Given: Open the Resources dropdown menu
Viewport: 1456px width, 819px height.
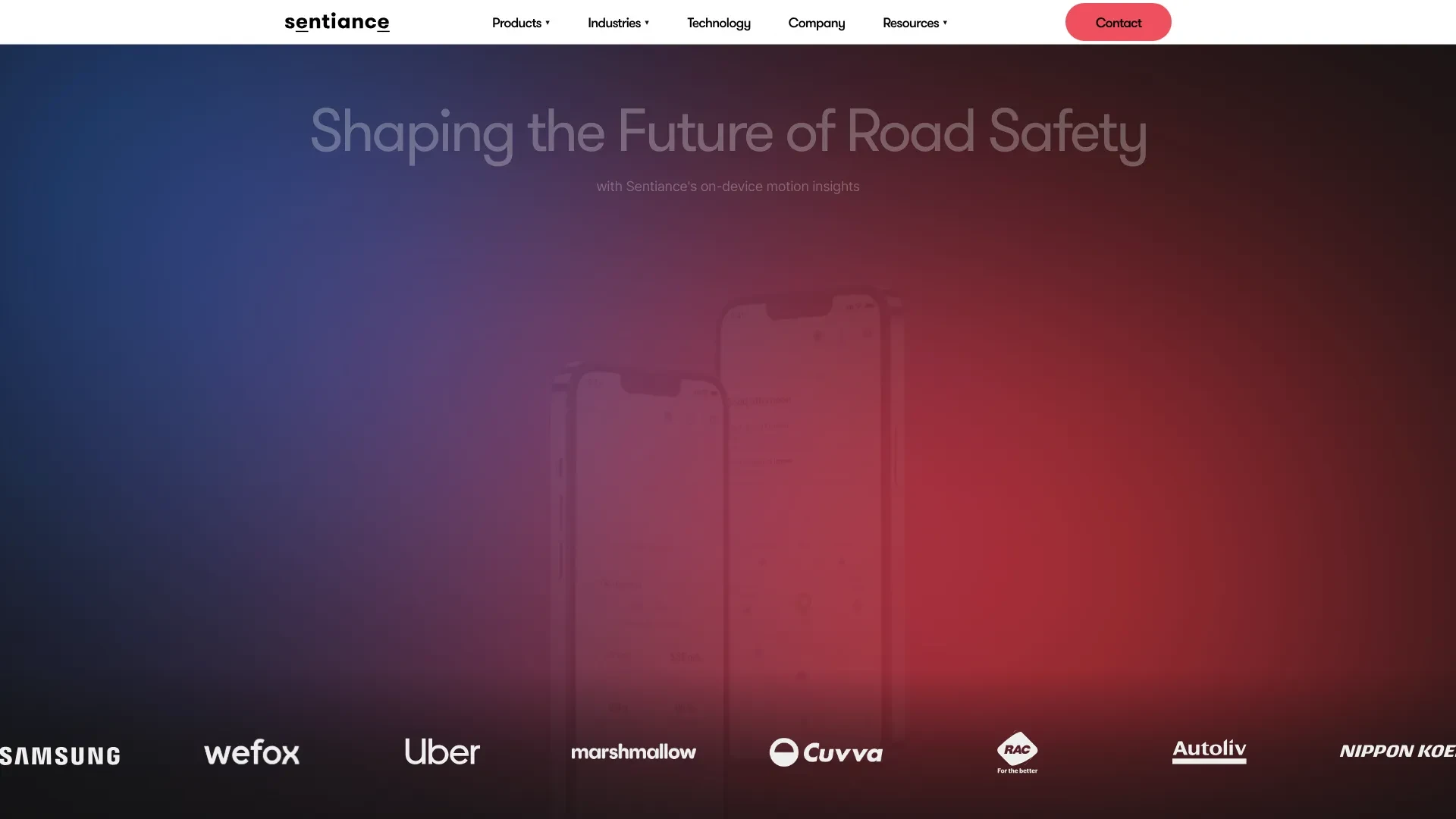Looking at the screenshot, I should (914, 22).
